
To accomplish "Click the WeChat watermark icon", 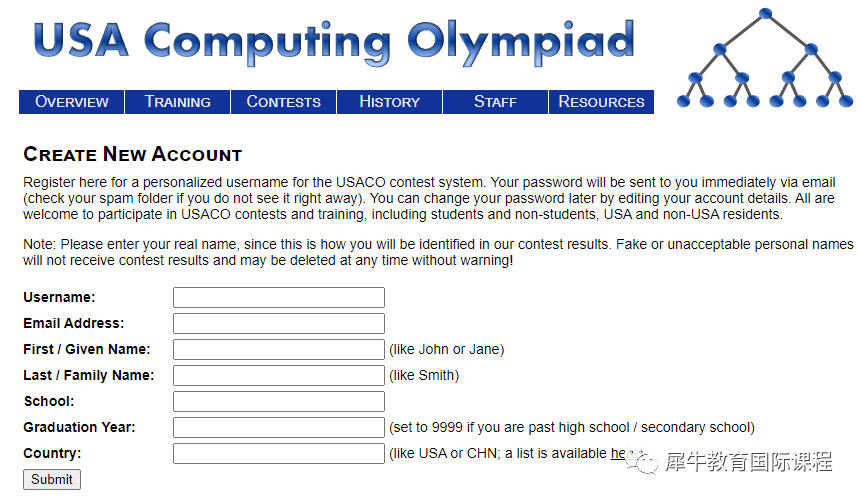I will click(642, 461).
